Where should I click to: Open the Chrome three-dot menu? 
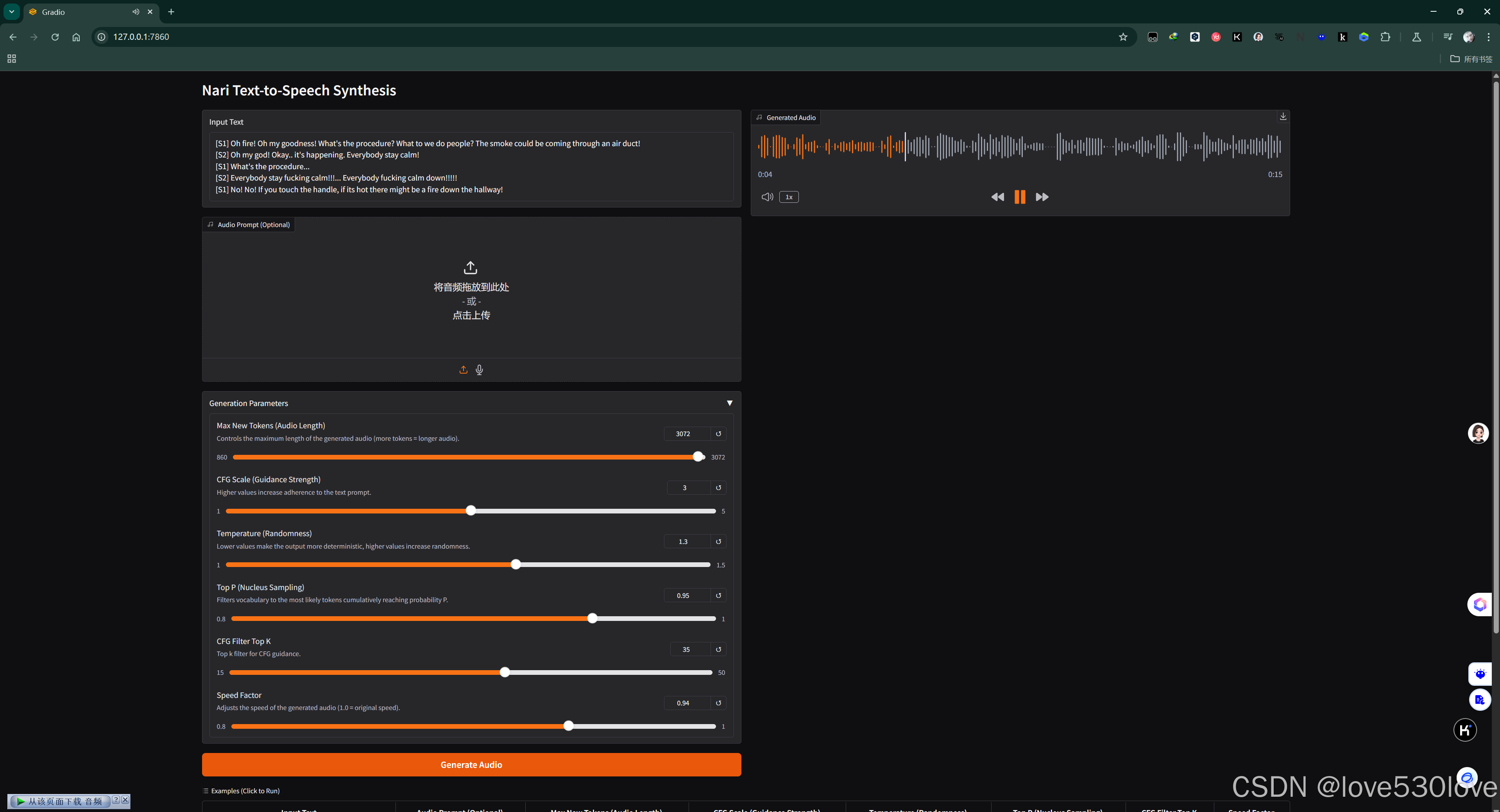(1489, 37)
